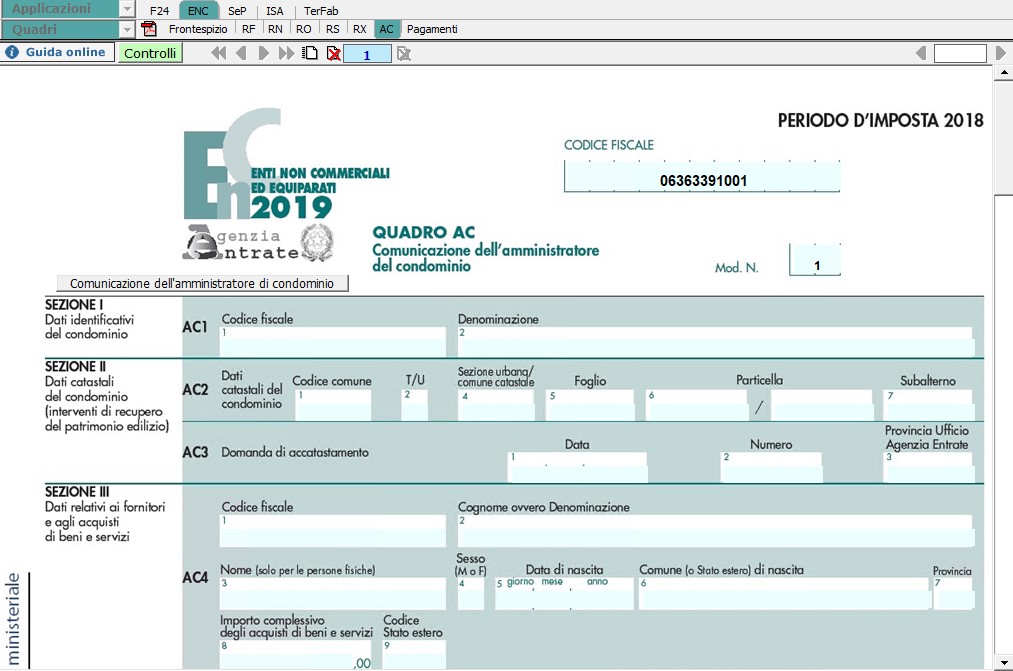Advance to next module with single right arrow
Viewport: 1013px width, 671px height.
tap(264, 53)
